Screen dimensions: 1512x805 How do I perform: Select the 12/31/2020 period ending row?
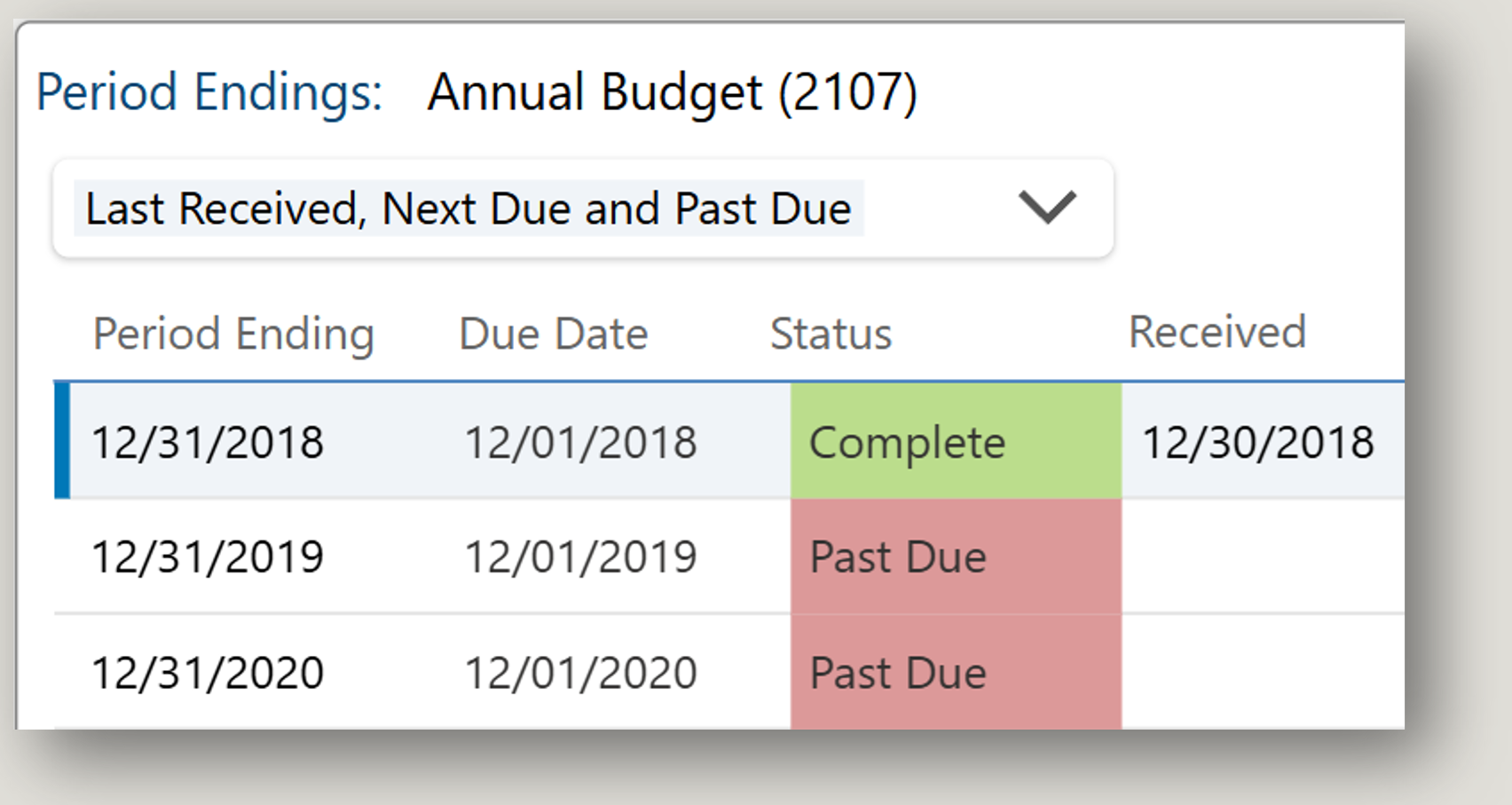208,672
